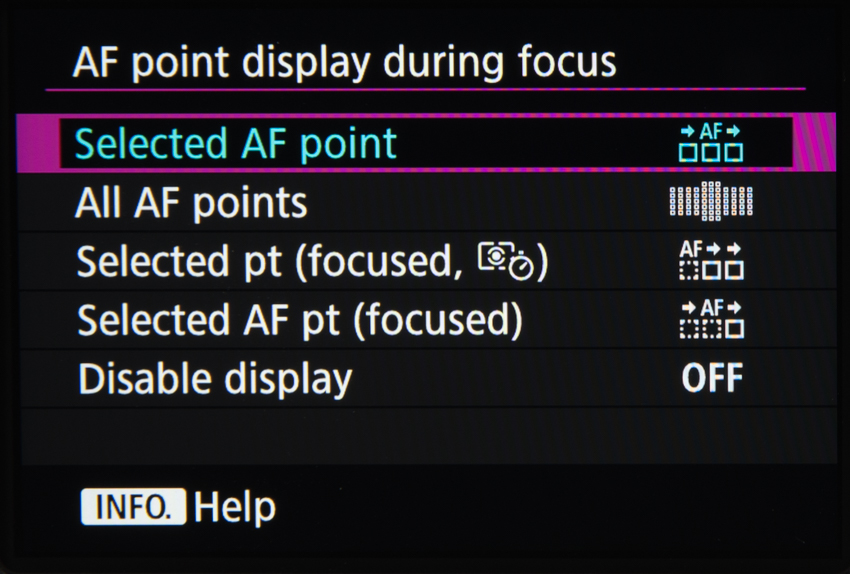Click the OFF indicator for Disable display
The width and height of the screenshot is (850, 574).
point(712,379)
